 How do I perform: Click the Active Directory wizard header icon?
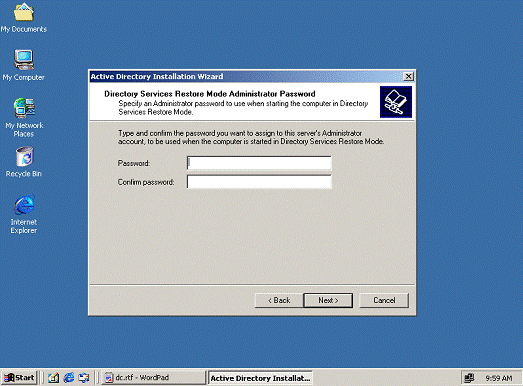pos(396,102)
